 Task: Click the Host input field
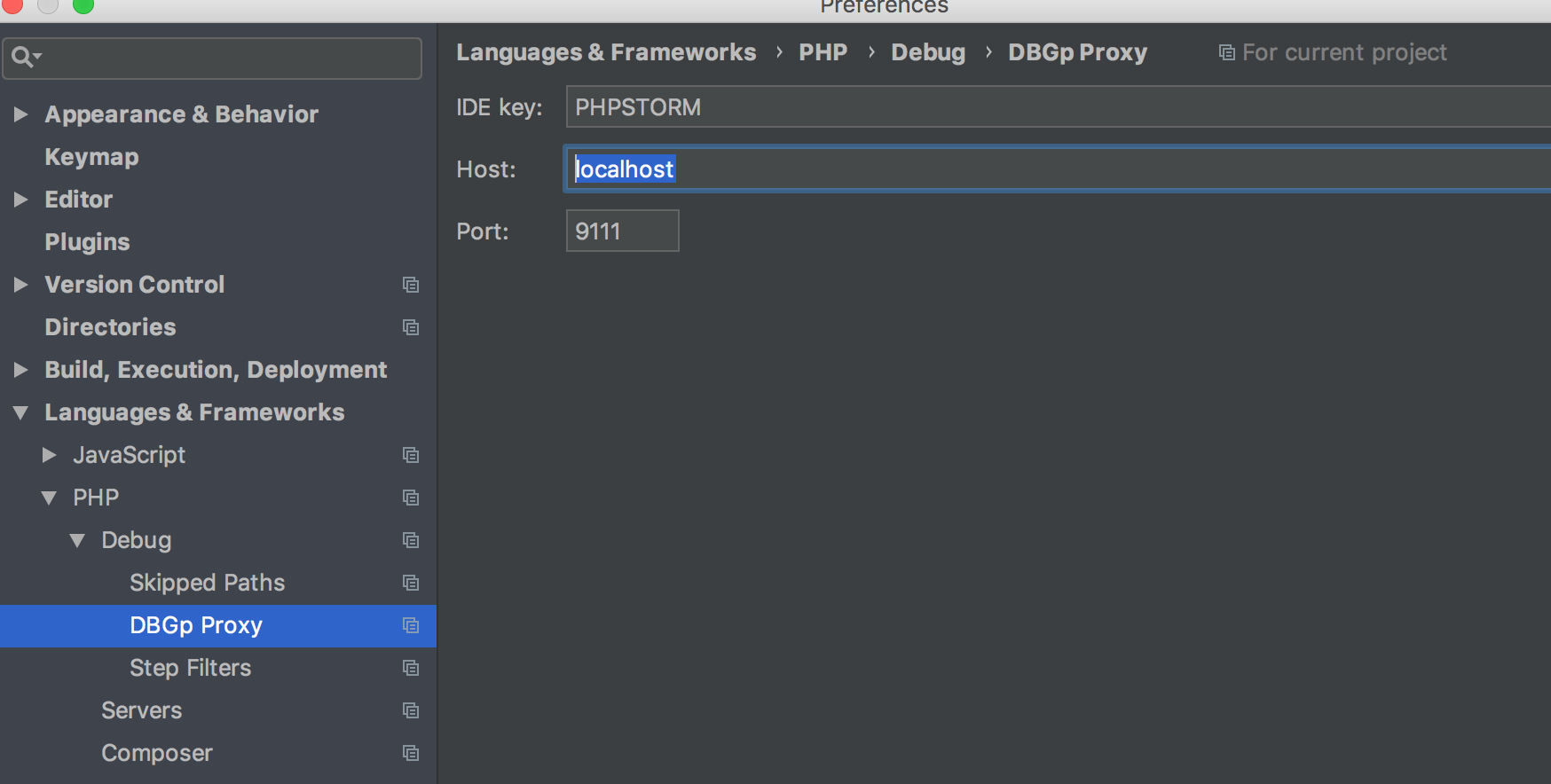coord(1058,169)
